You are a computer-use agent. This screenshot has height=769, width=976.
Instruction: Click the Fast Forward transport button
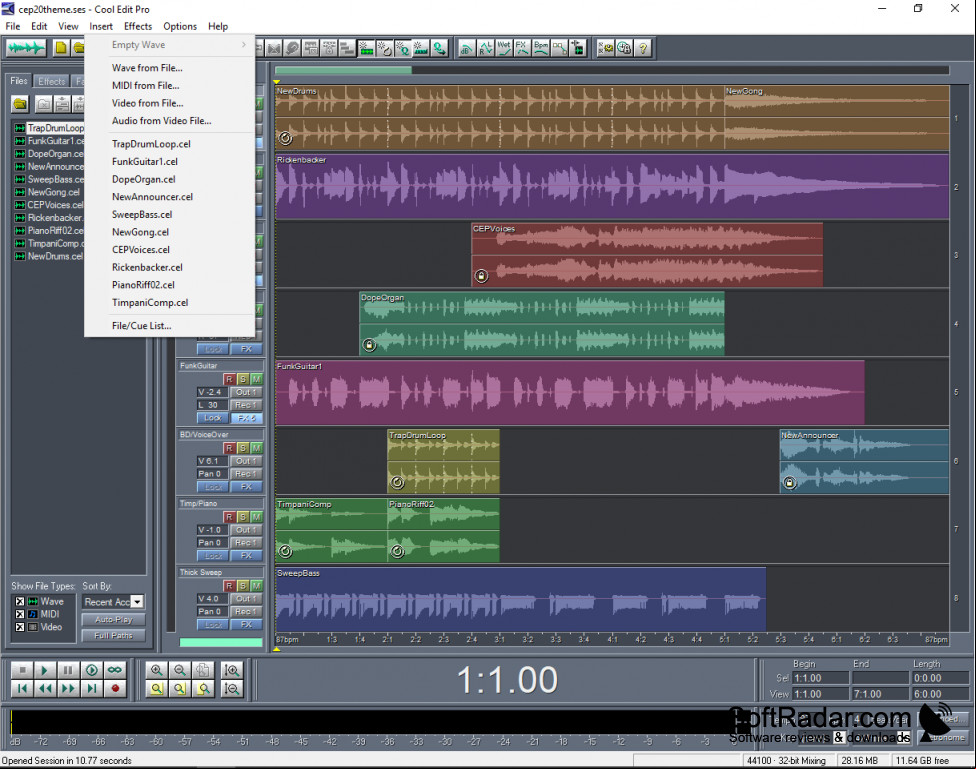click(x=68, y=688)
